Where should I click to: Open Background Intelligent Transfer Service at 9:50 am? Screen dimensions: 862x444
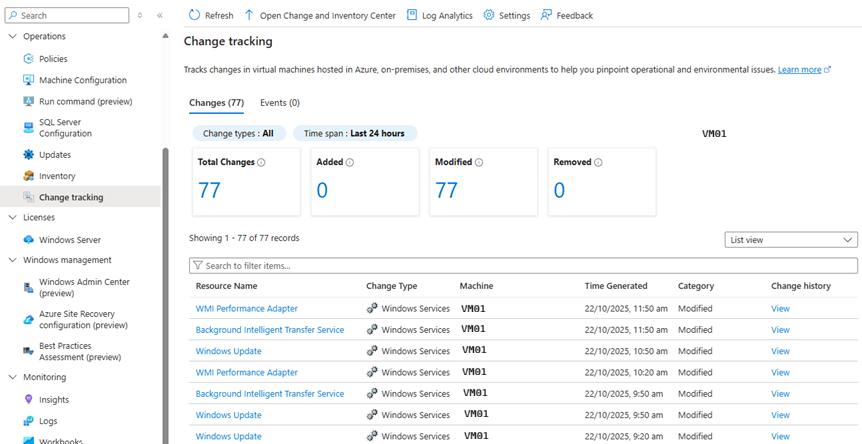click(x=270, y=394)
